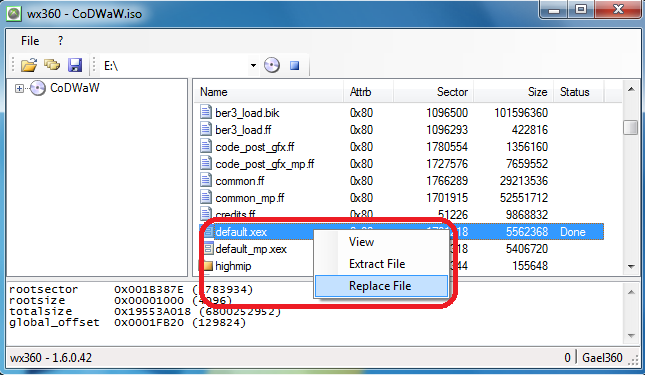The height and width of the screenshot is (375, 645).
Task: Click wx360 - 1.6.0.42 status text
Action: 51,358
